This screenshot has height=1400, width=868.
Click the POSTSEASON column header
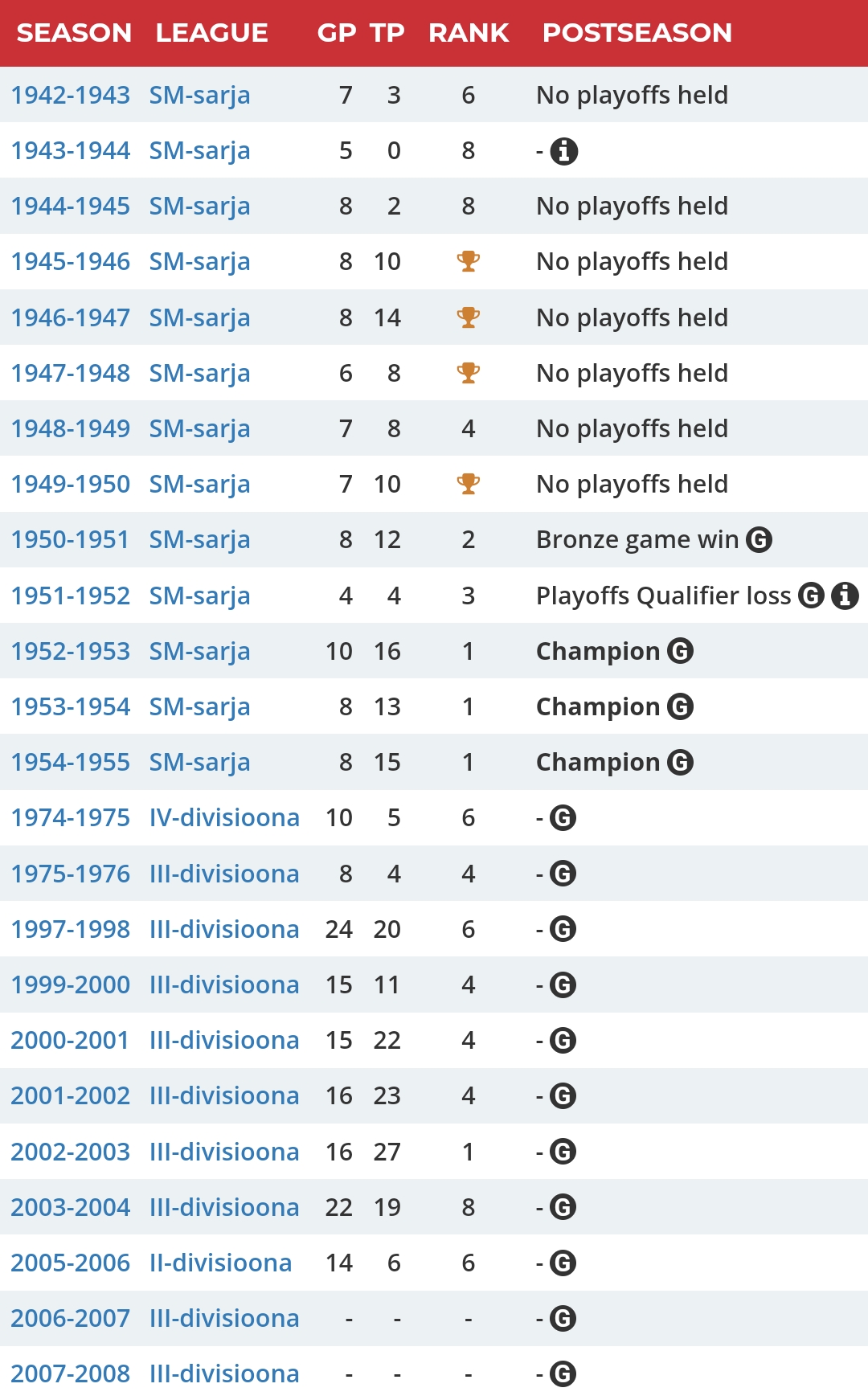(x=637, y=32)
